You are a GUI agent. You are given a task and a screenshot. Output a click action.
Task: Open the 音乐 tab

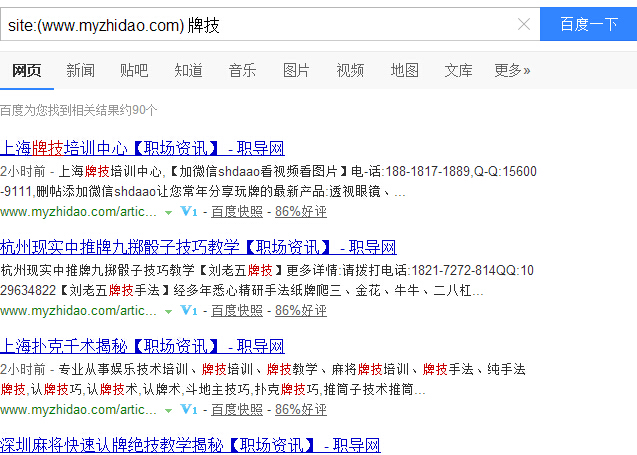point(243,70)
